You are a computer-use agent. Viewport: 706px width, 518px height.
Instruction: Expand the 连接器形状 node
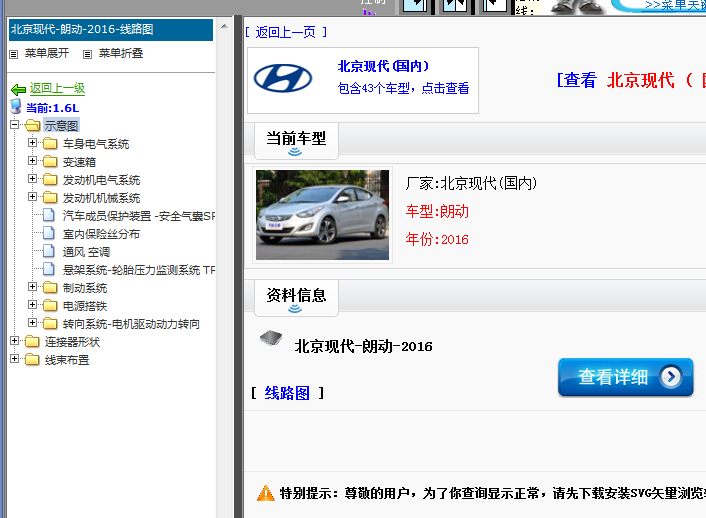[14, 341]
